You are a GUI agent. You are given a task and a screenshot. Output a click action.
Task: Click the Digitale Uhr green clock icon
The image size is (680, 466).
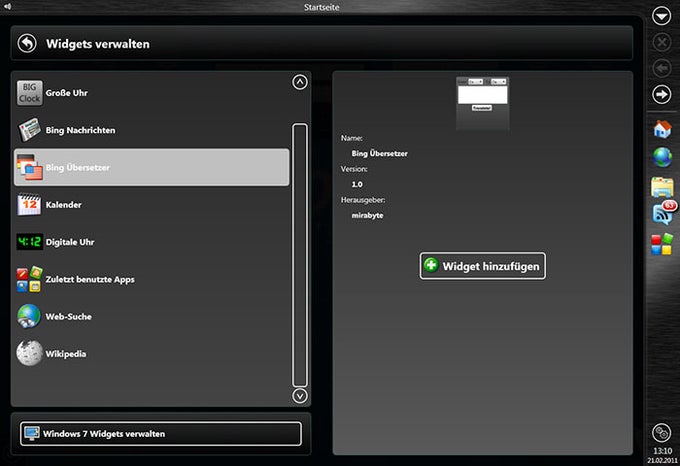coord(29,242)
